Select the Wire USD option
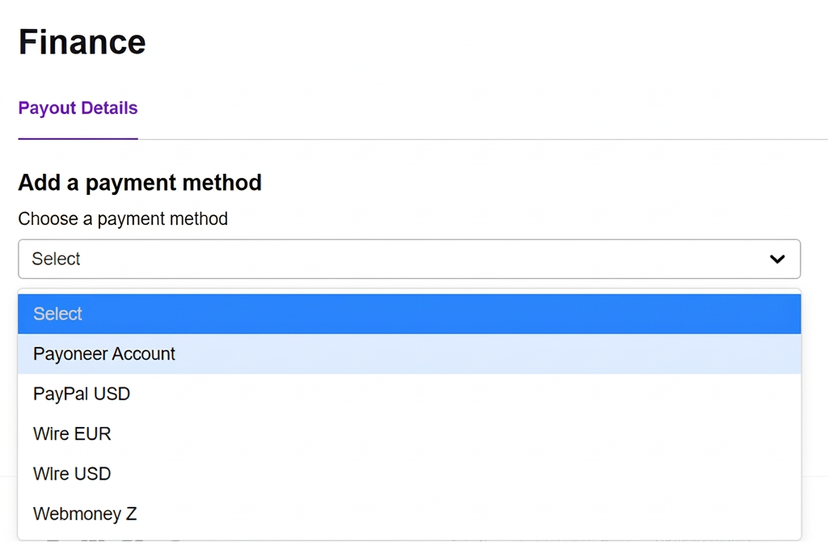The image size is (828, 546). pos(409,474)
